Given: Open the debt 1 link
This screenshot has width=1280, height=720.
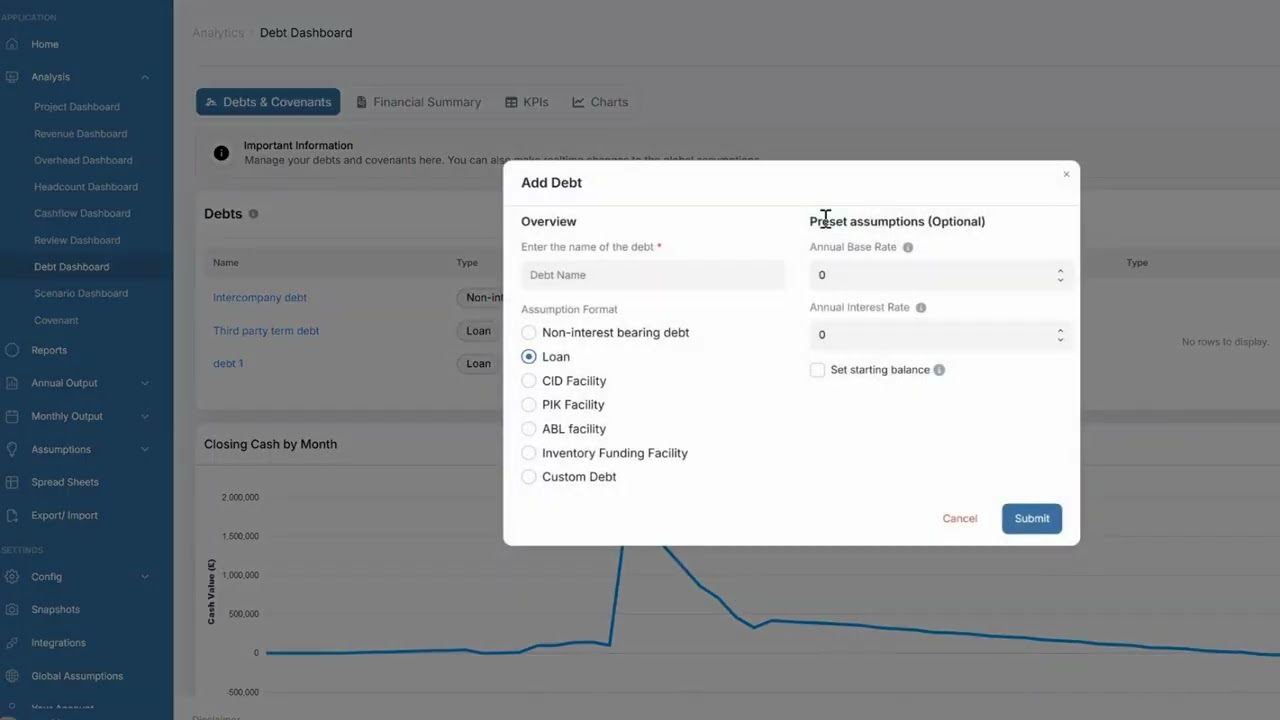Looking at the screenshot, I should click(x=228, y=364).
